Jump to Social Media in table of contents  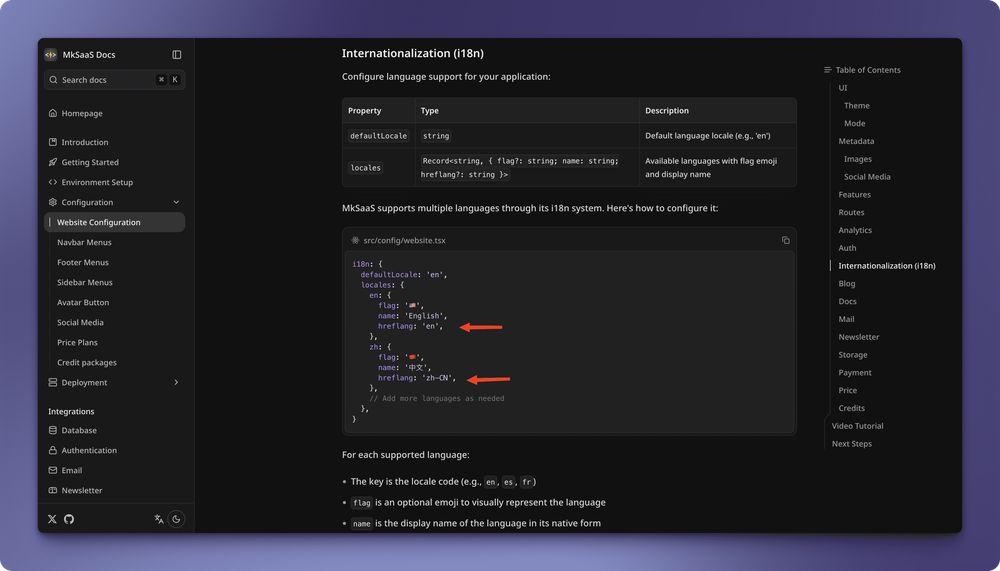(867, 177)
